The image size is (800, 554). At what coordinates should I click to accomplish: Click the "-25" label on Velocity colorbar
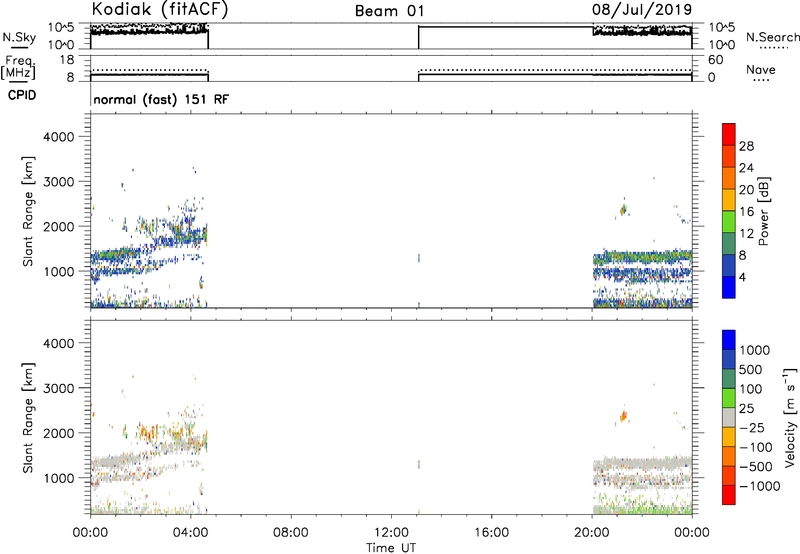click(x=752, y=428)
